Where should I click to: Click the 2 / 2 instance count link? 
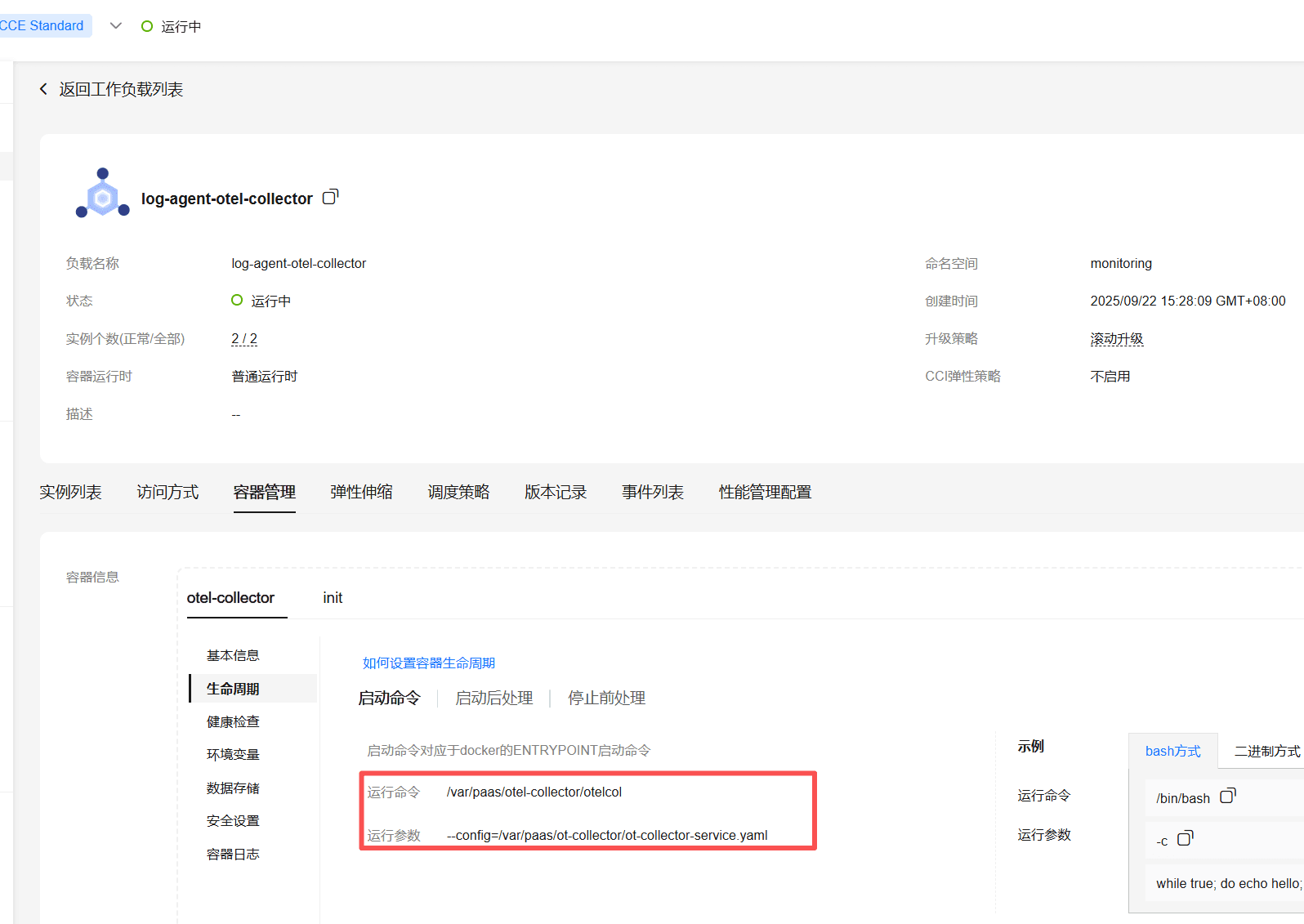tap(244, 339)
